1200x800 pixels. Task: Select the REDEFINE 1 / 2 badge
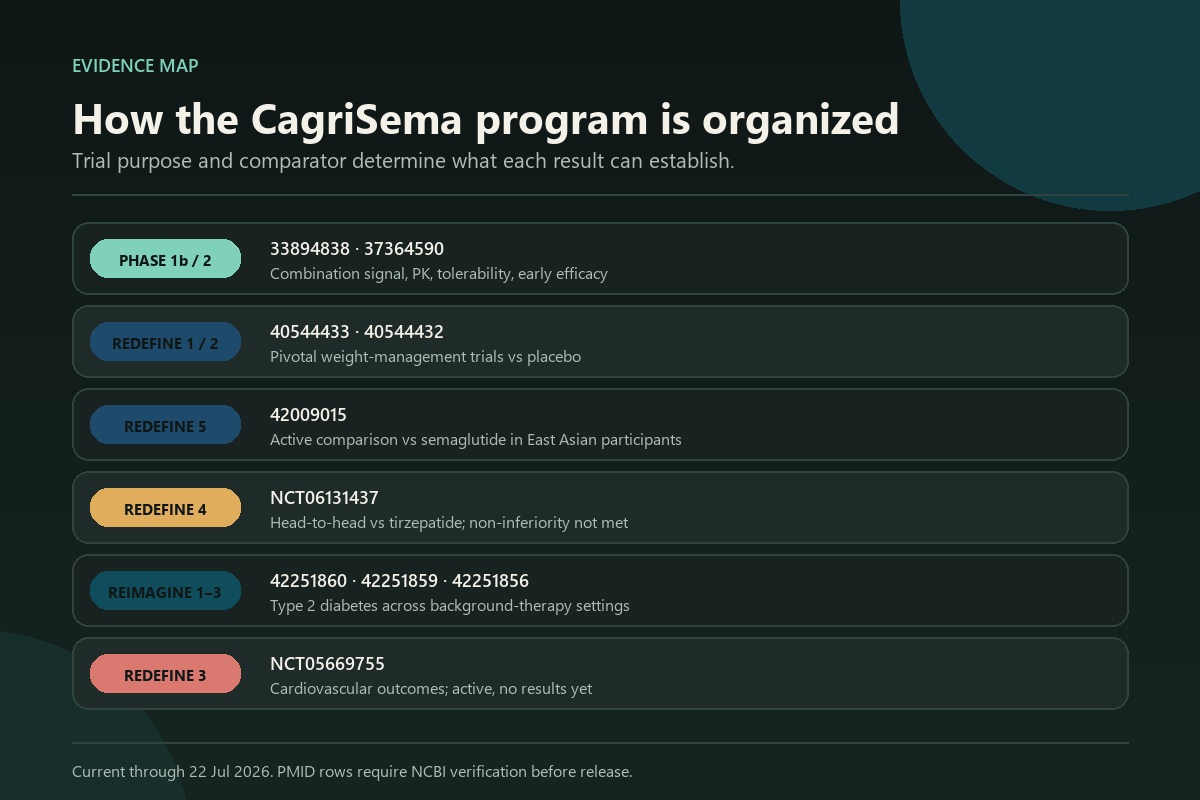click(165, 342)
